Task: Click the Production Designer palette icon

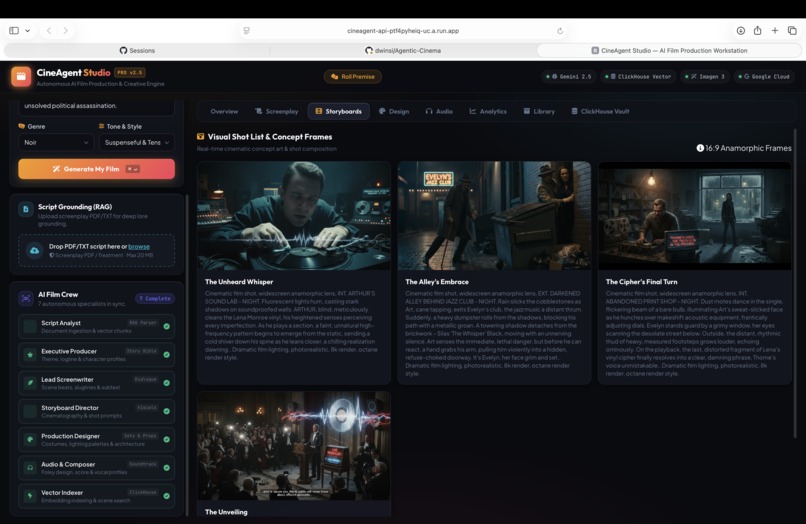Action: pos(30,440)
